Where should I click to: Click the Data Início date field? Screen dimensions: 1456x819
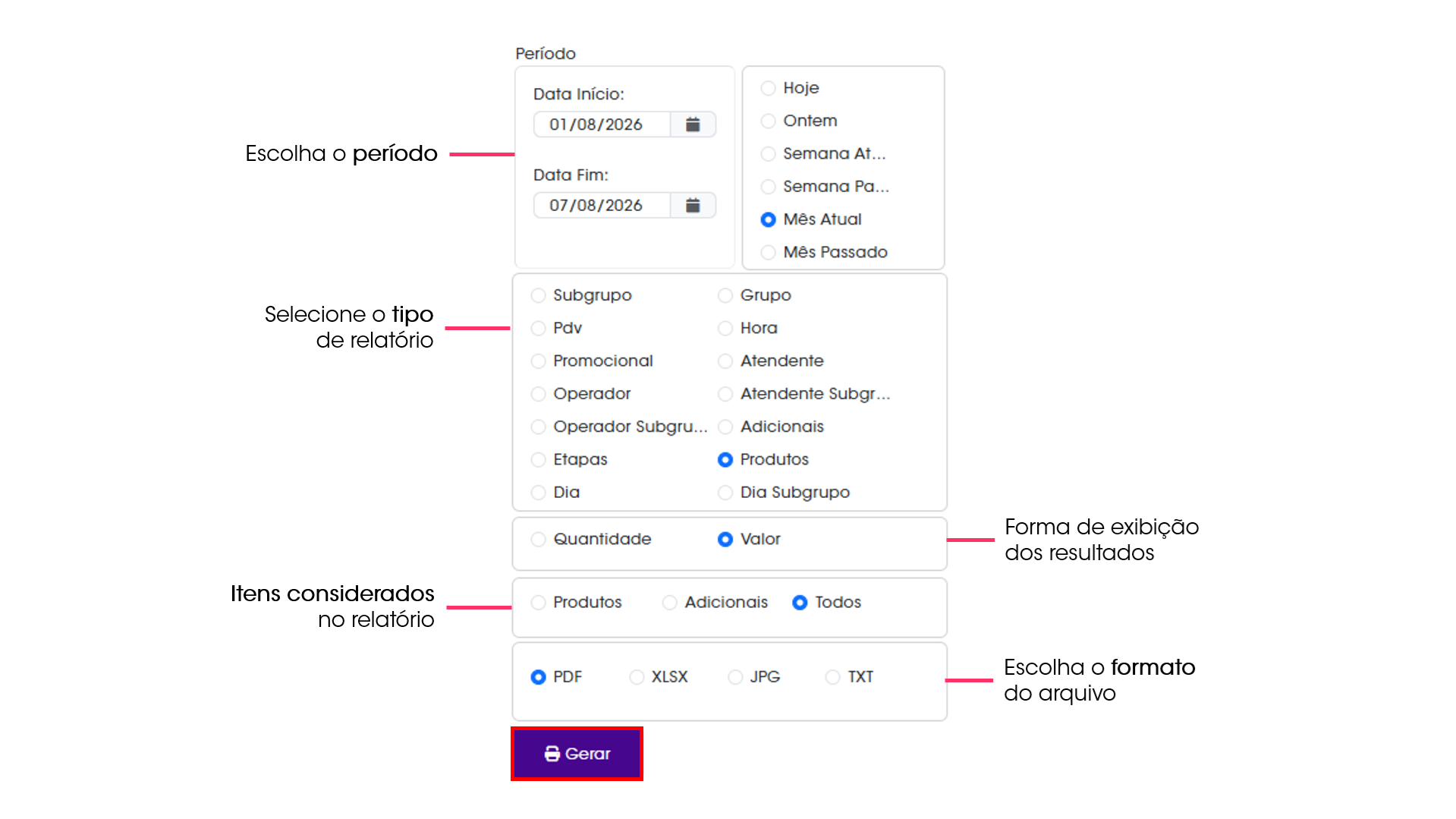tap(602, 124)
